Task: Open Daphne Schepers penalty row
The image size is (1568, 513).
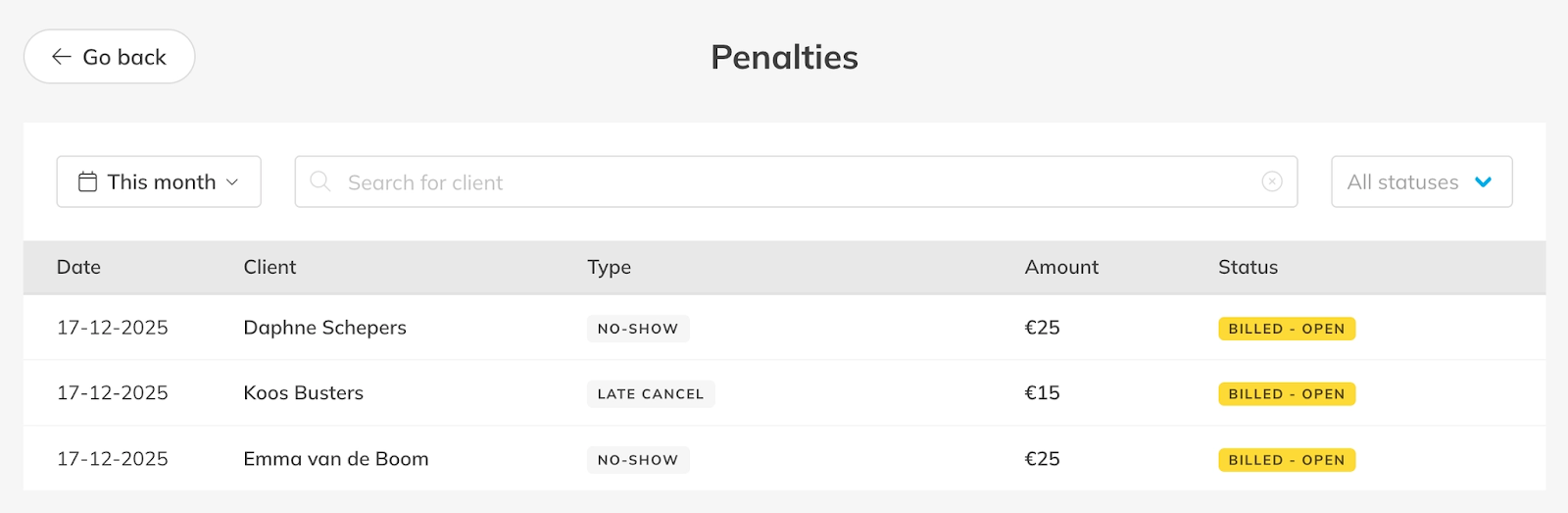Action: tap(324, 328)
